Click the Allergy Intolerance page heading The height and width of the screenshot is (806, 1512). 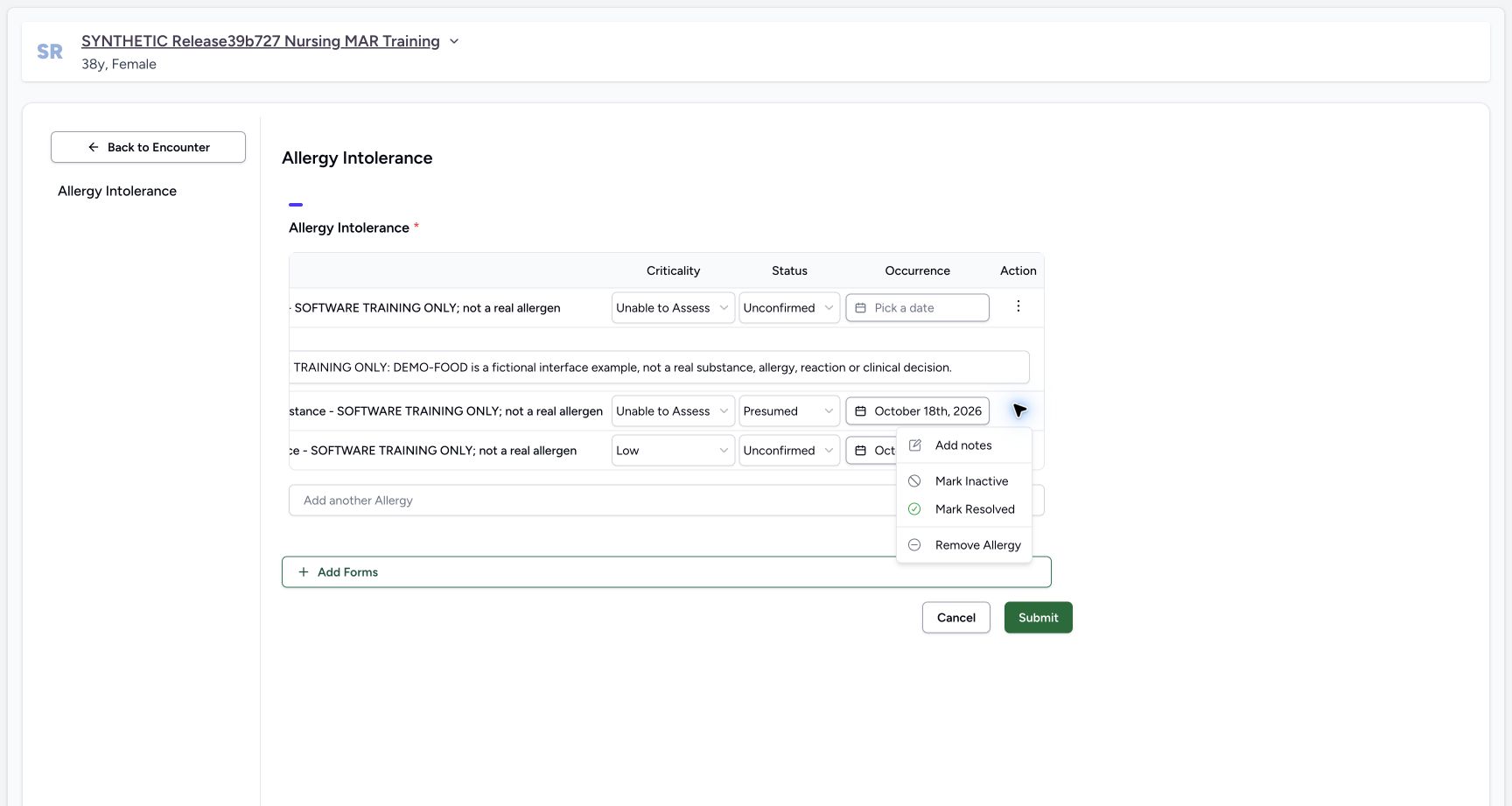point(357,158)
